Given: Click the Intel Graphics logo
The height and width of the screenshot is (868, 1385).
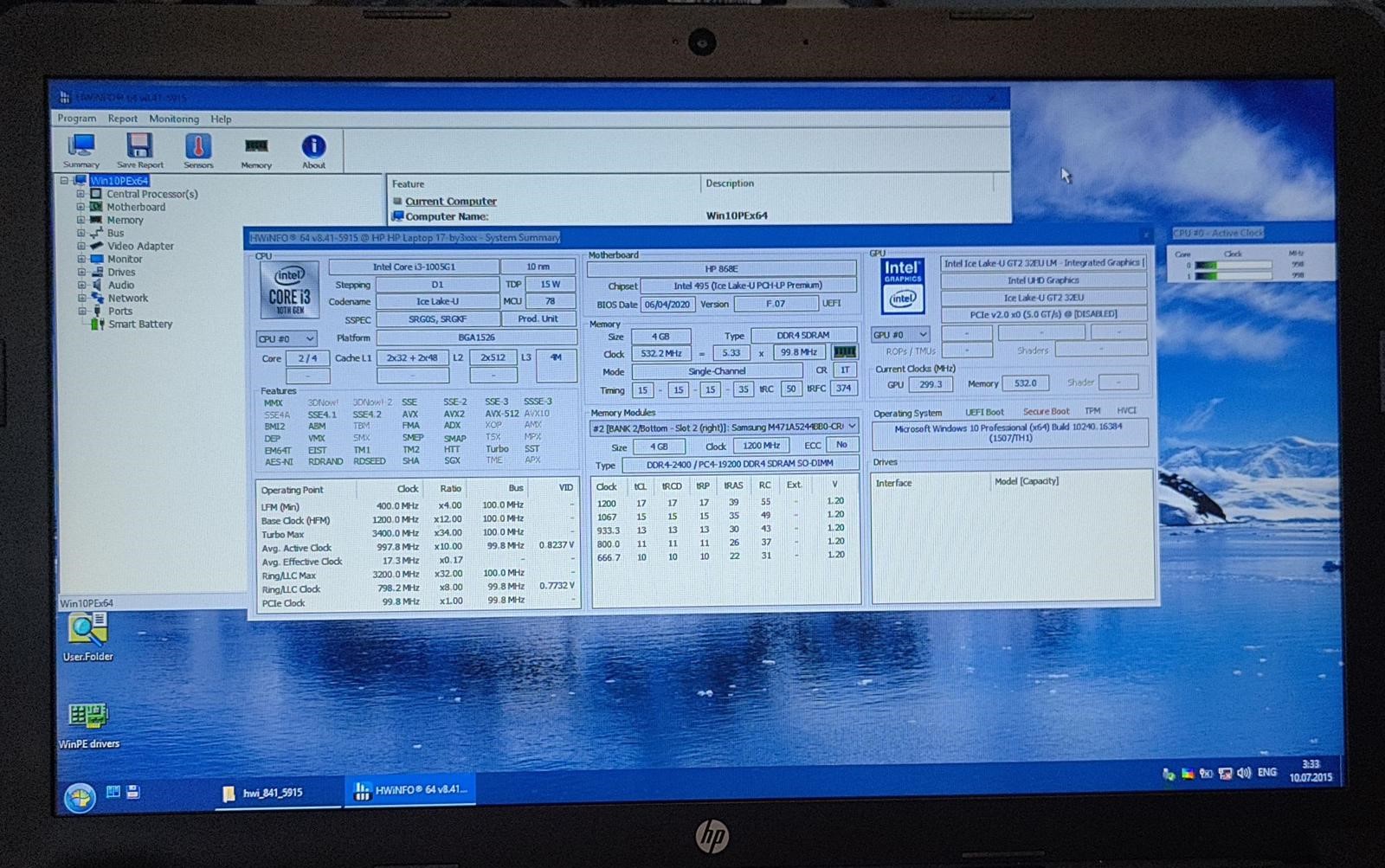Looking at the screenshot, I should click(902, 286).
